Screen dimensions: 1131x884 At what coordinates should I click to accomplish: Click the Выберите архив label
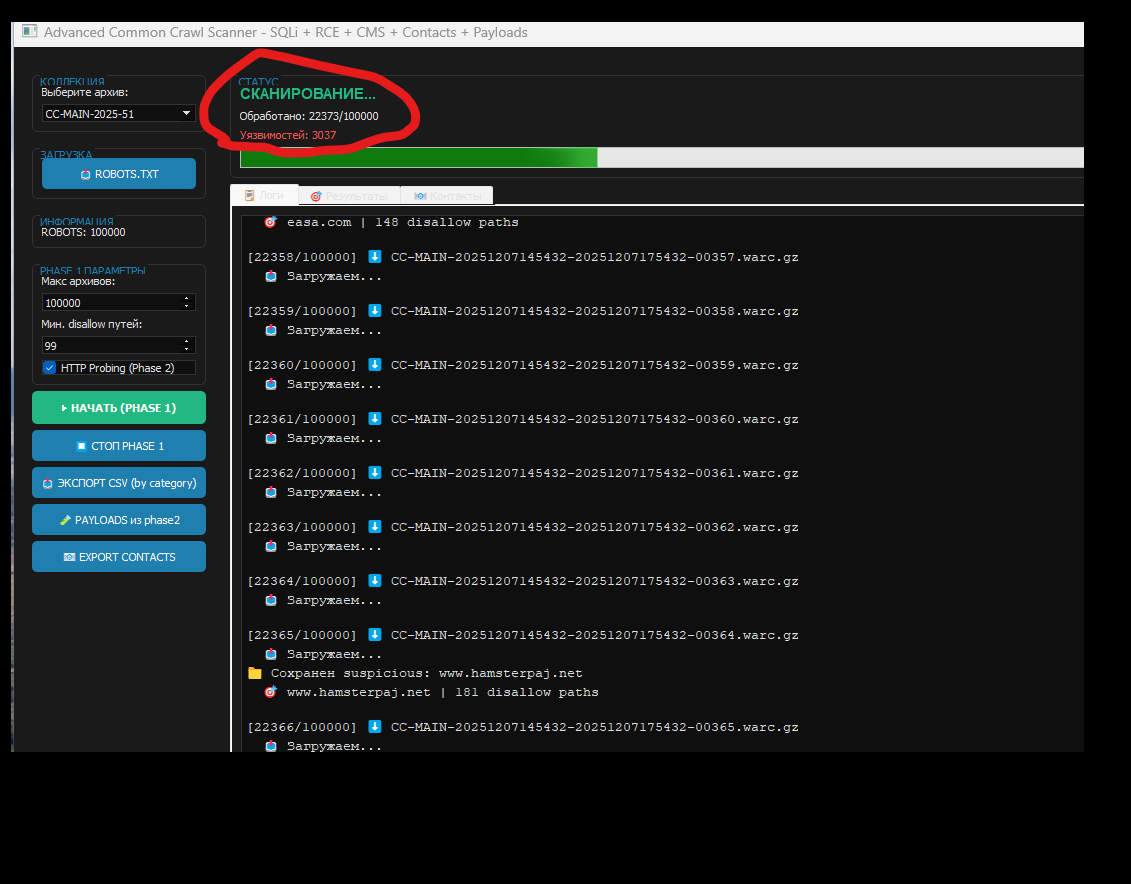pyautogui.click(x=84, y=92)
